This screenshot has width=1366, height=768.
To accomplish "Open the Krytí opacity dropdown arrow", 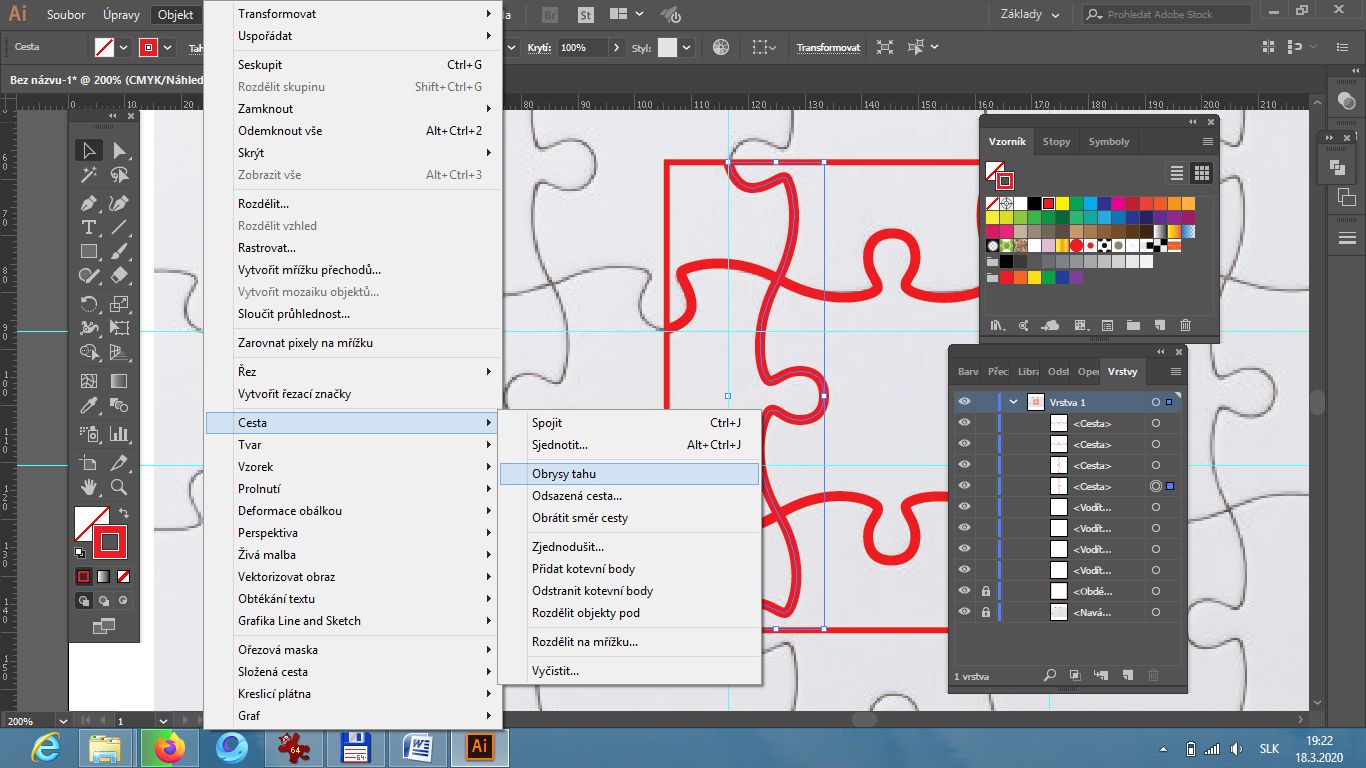I will click(615, 48).
